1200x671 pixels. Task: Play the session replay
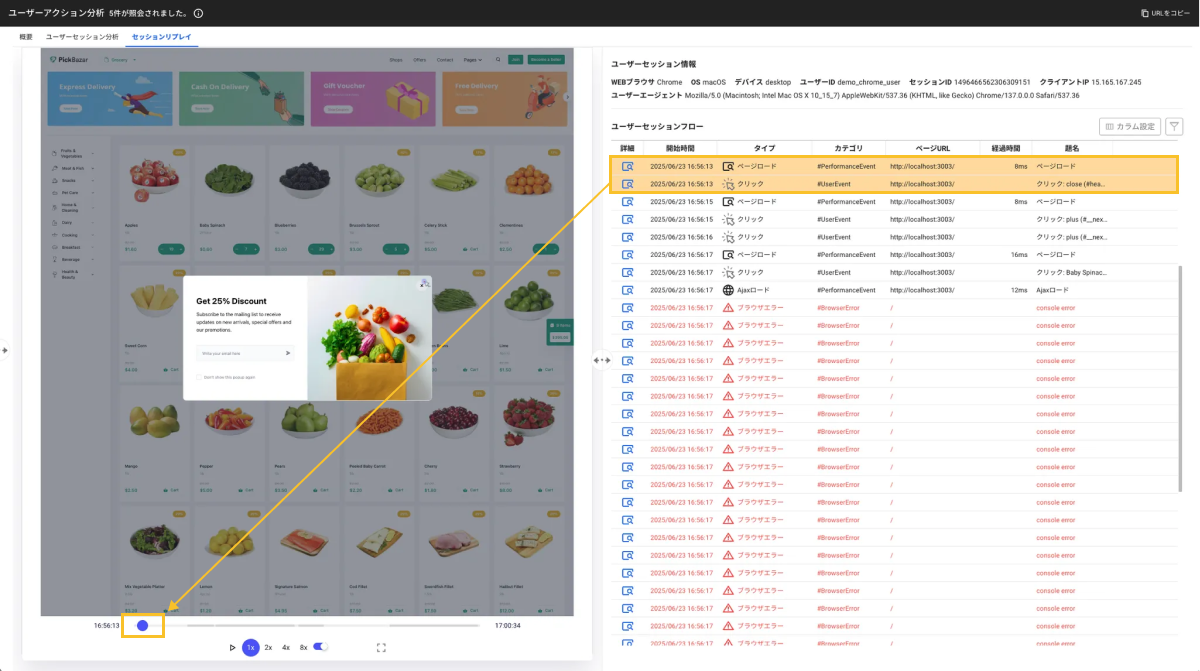(233, 647)
